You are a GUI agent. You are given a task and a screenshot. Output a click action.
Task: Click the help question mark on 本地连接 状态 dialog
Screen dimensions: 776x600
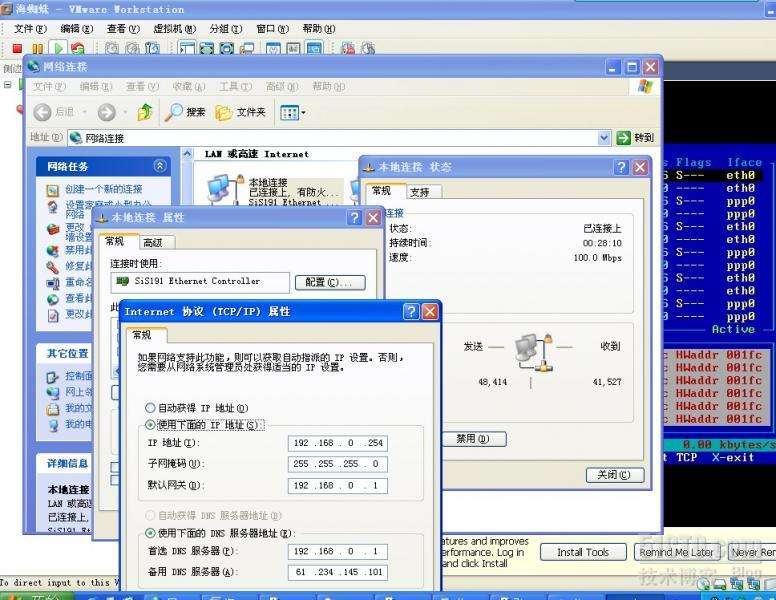621,167
